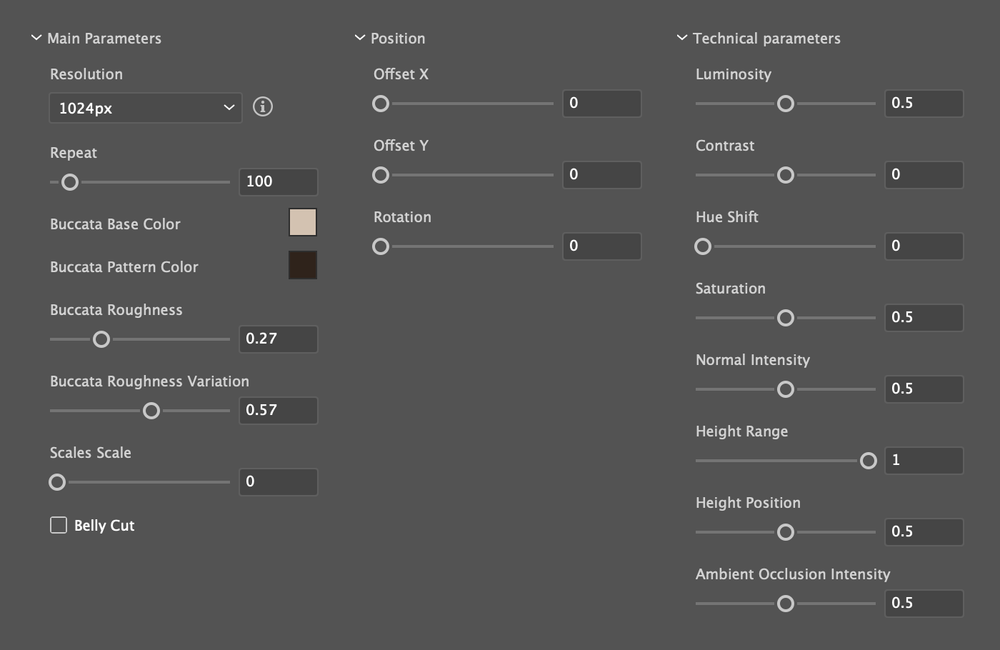Click the Buccata Roughness slider handle
The height and width of the screenshot is (650, 1000).
[x=101, y=339]
